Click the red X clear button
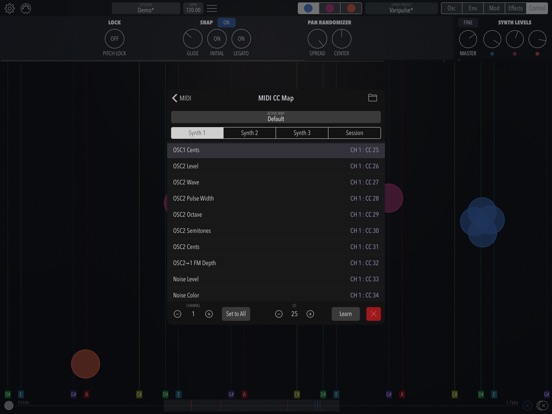The image size is (552, 414). [374, 314]
